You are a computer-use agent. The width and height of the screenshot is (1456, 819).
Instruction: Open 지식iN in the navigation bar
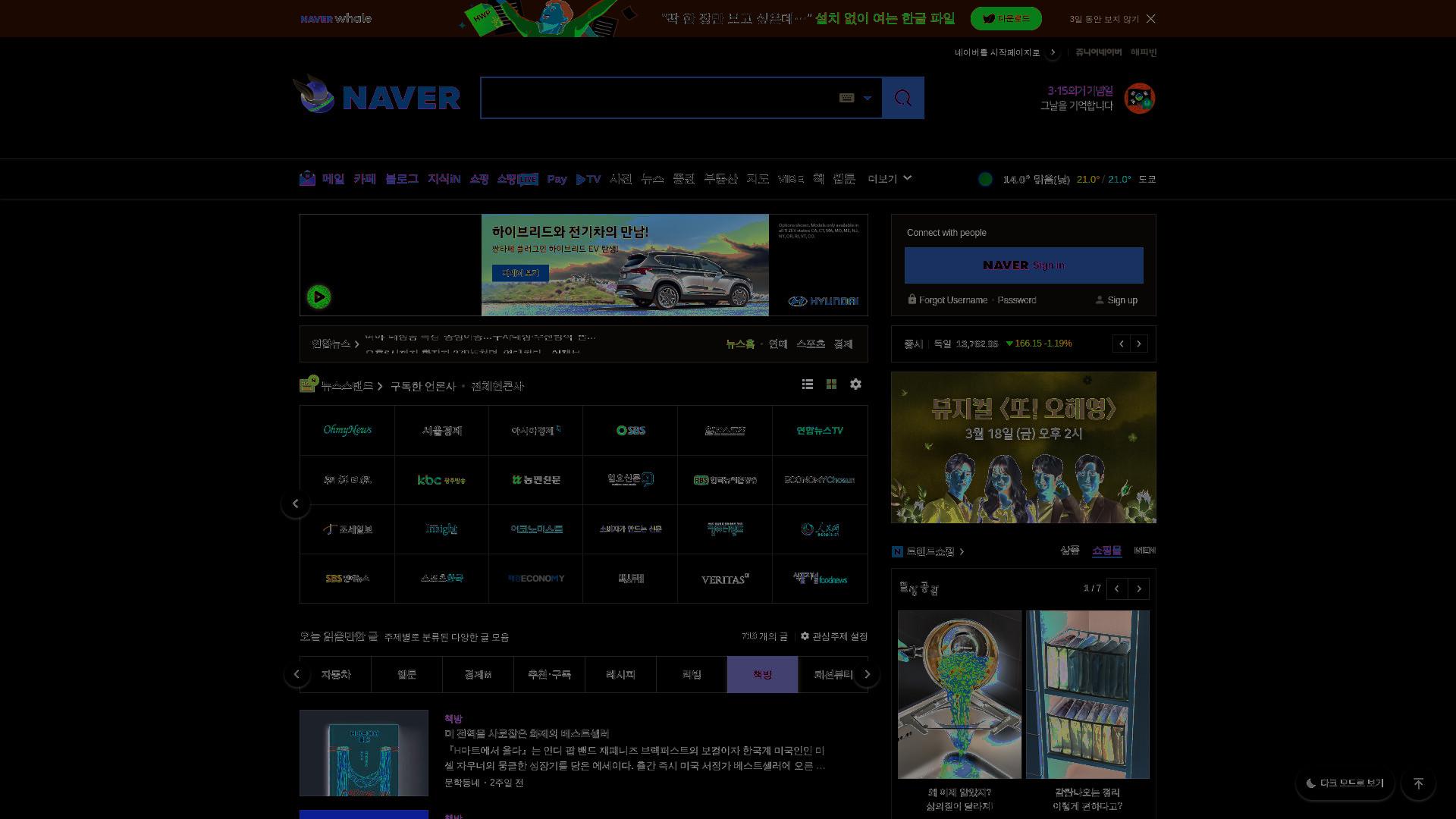point(444,179)
